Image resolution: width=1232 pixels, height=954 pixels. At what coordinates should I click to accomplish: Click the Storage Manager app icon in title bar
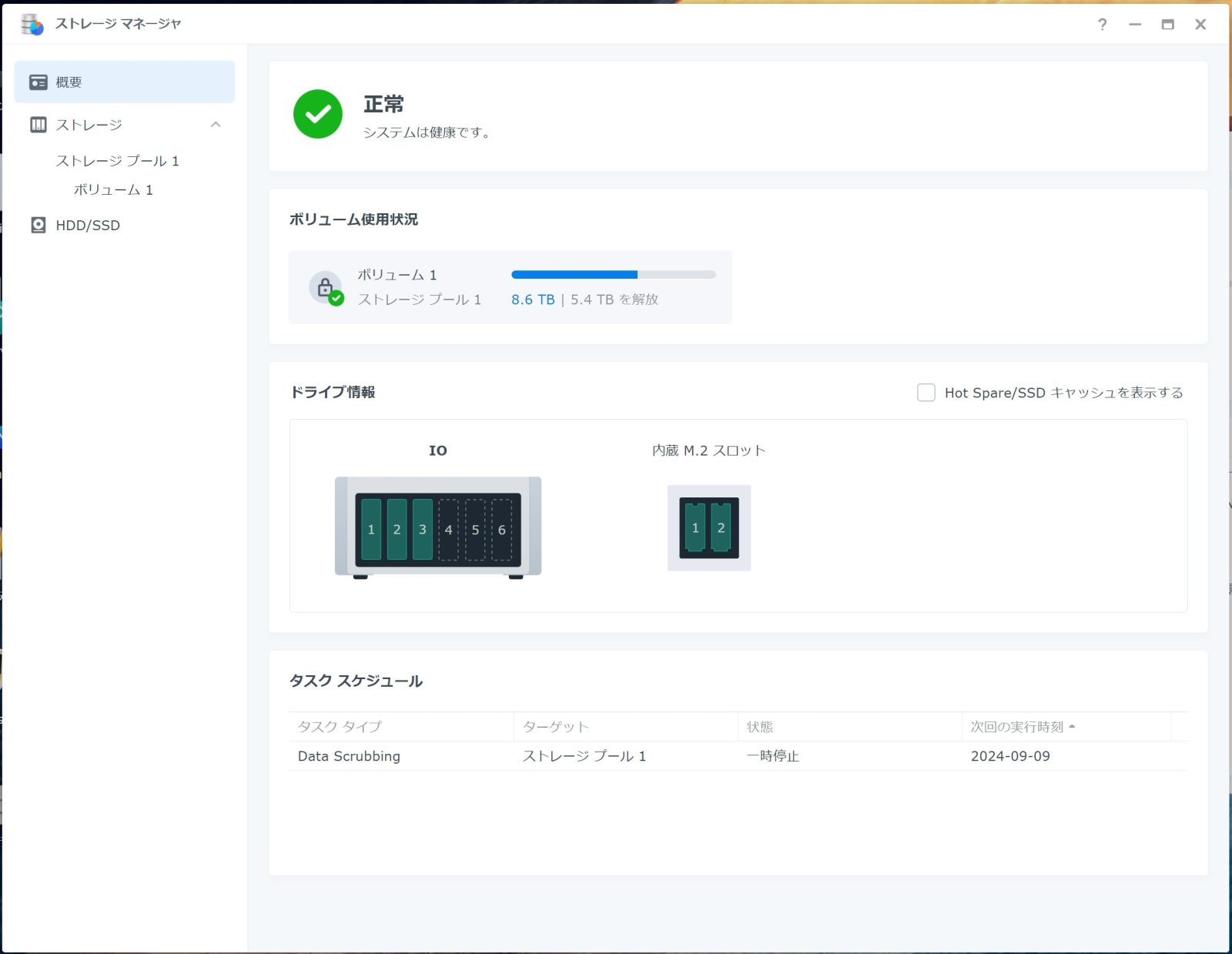pyautogui.click(x=32, y=24)
